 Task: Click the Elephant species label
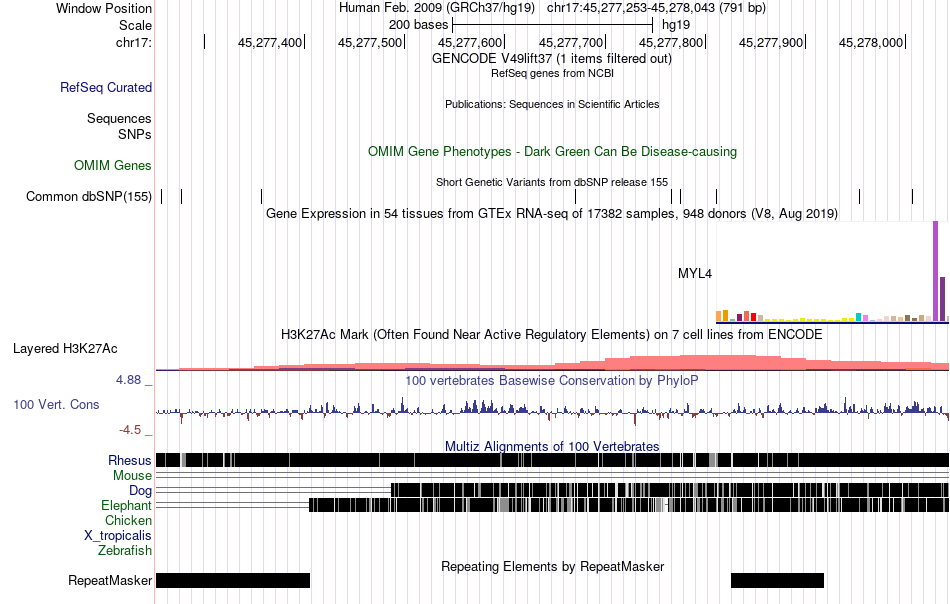click(x=127, y=505)
